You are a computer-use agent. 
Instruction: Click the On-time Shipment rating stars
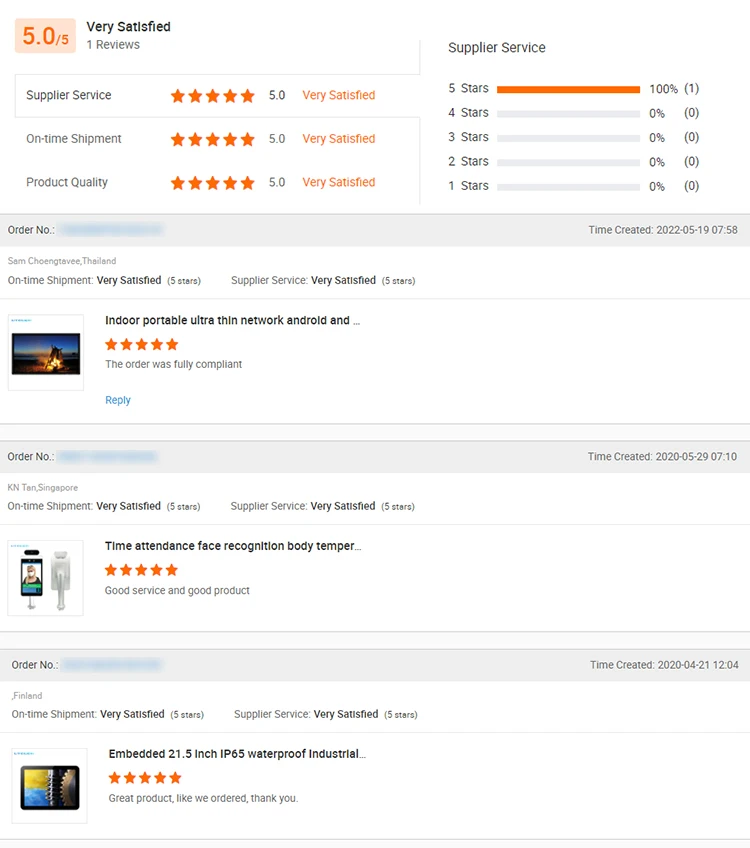coord(212,139)
